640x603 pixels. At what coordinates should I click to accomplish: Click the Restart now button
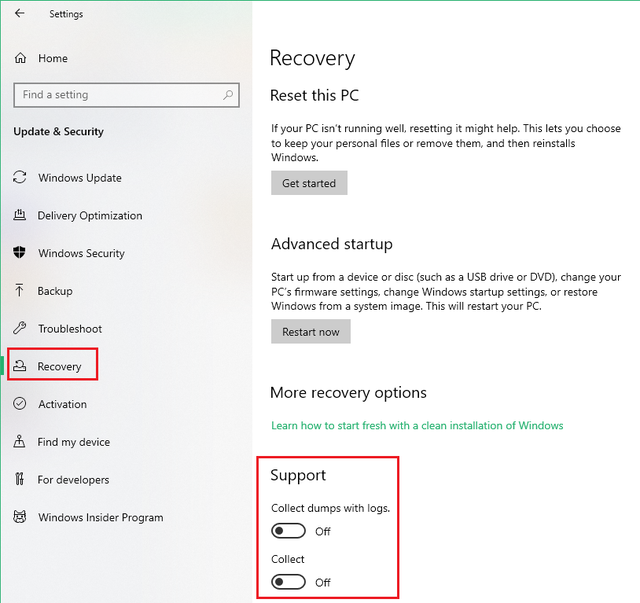pos(311,332)
